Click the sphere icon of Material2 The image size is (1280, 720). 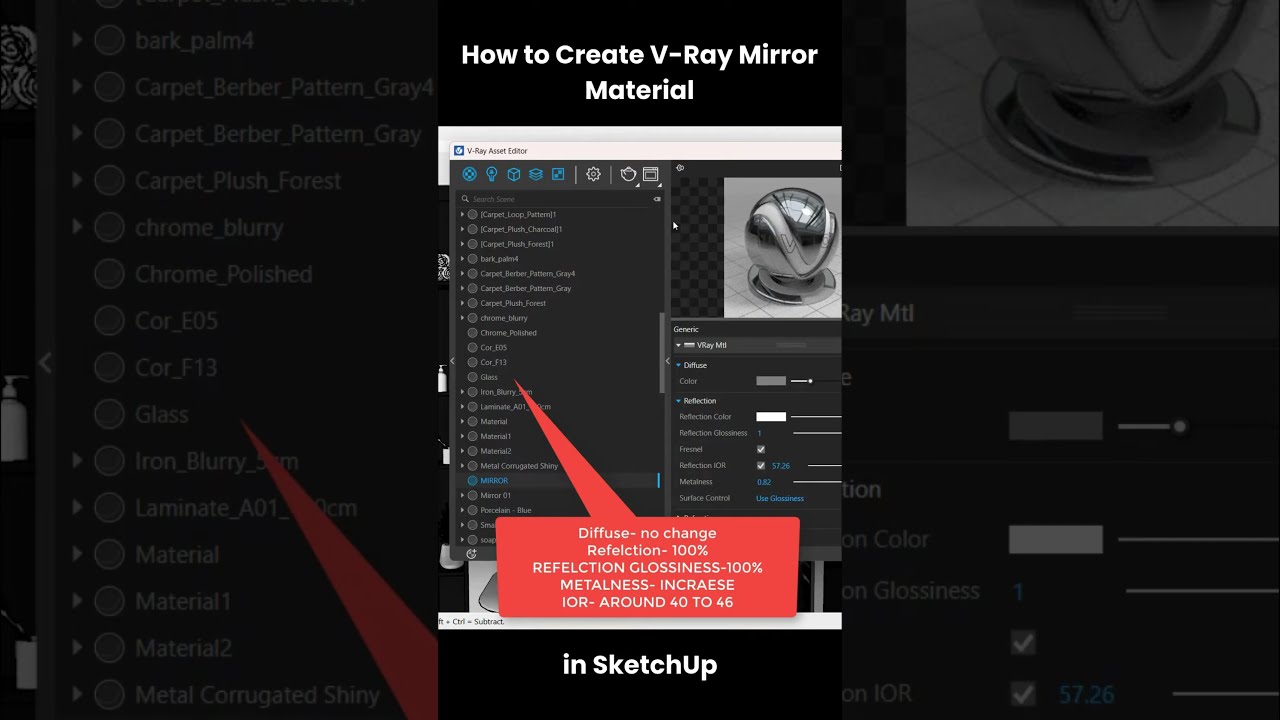tap(473, 451)
